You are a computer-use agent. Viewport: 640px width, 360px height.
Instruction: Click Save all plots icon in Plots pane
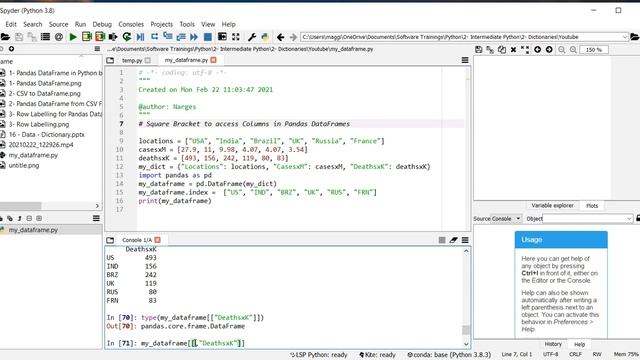click(x=490, y=49)
